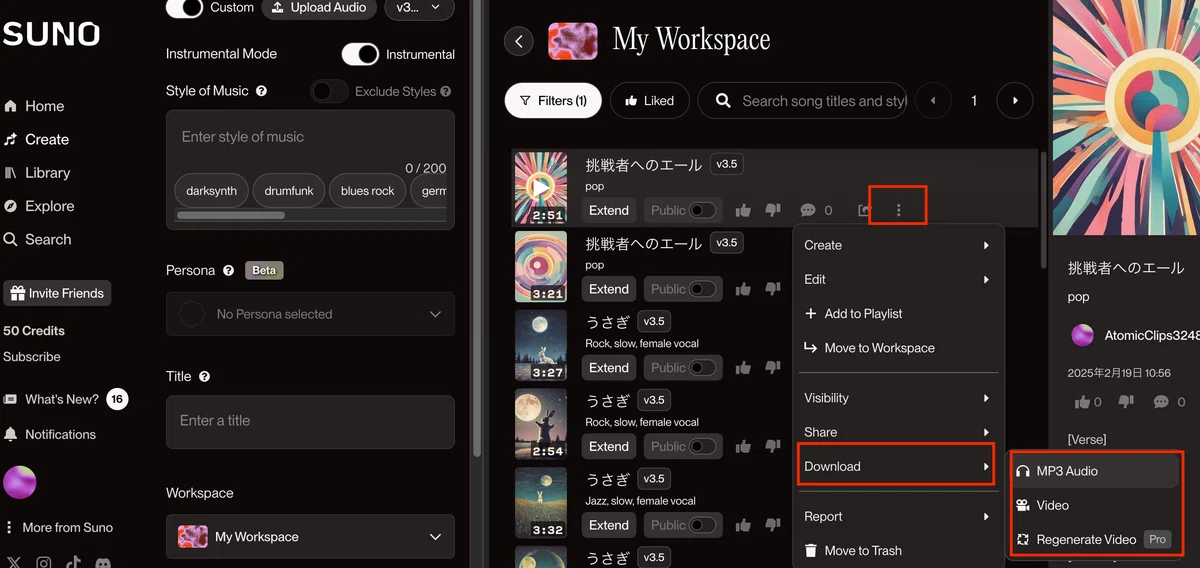Click share icon on the 2:51 song
This screenshot has width=1200, height=568.
click(x=865, y=210)
